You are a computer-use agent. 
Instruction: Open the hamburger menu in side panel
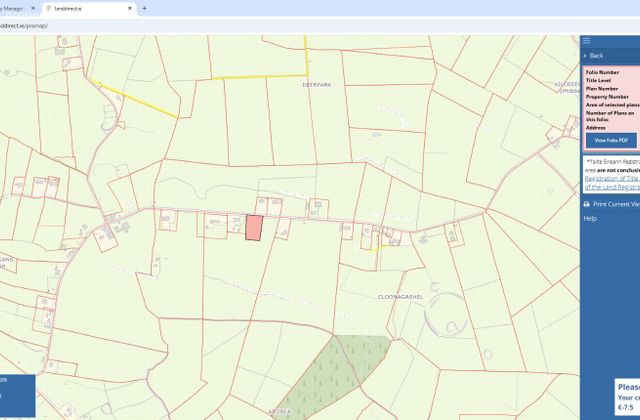(587, 41)
